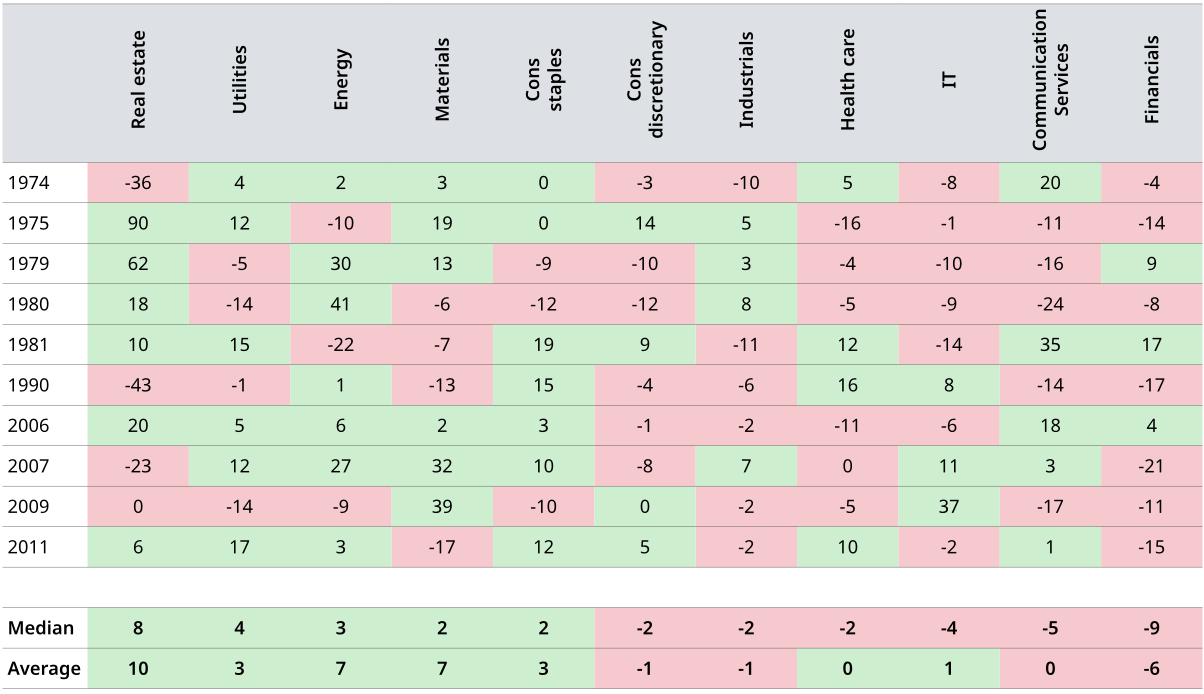Click the 1974 row label
Screen dimensions: 1204x694
(27, 183)
